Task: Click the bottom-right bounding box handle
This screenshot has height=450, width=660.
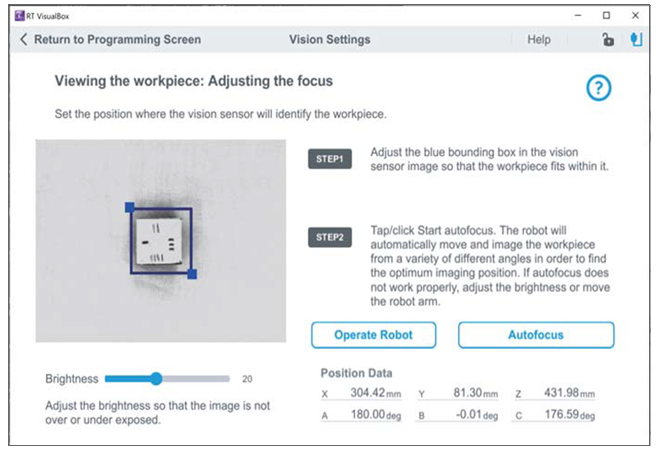Action: 192,273
